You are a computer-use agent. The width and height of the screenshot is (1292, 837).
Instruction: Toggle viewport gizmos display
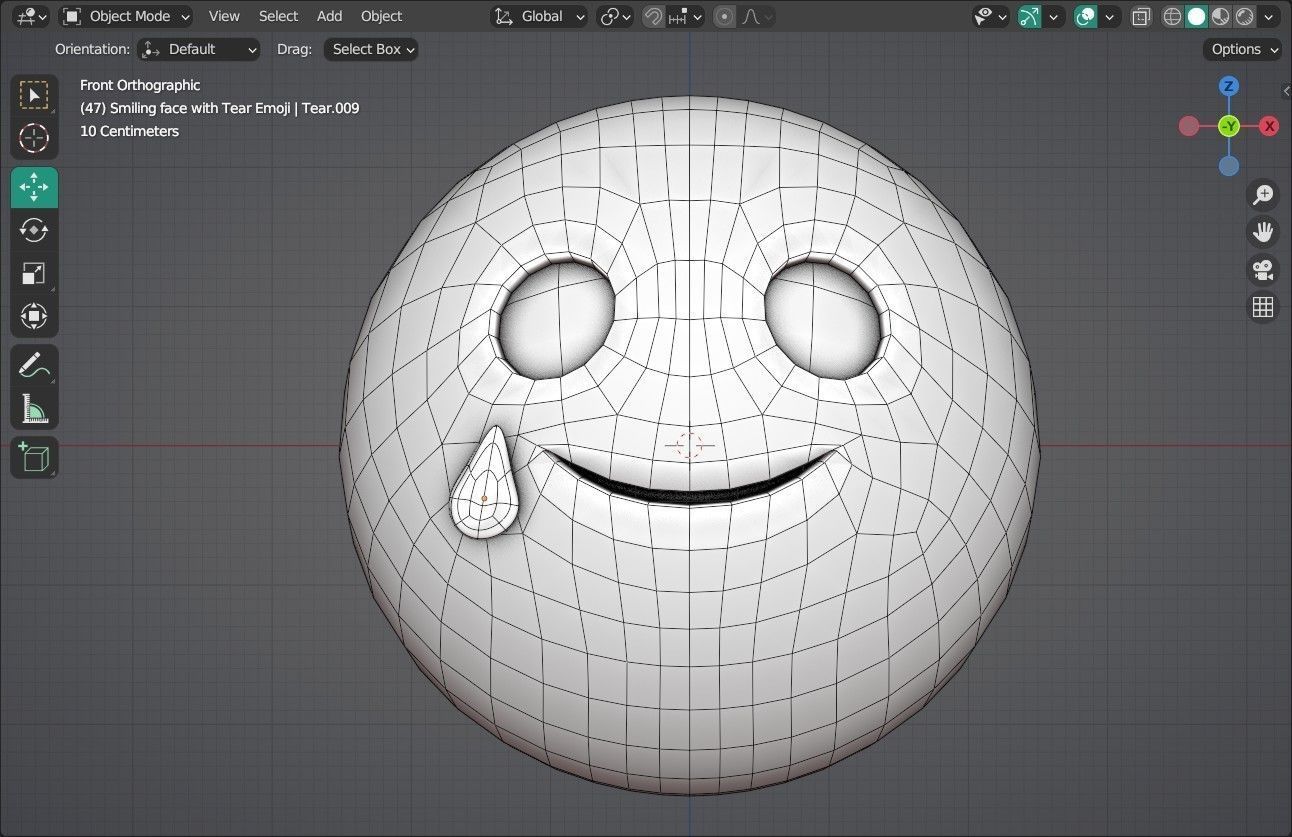pyautogui.click(x=1030, y=16)
